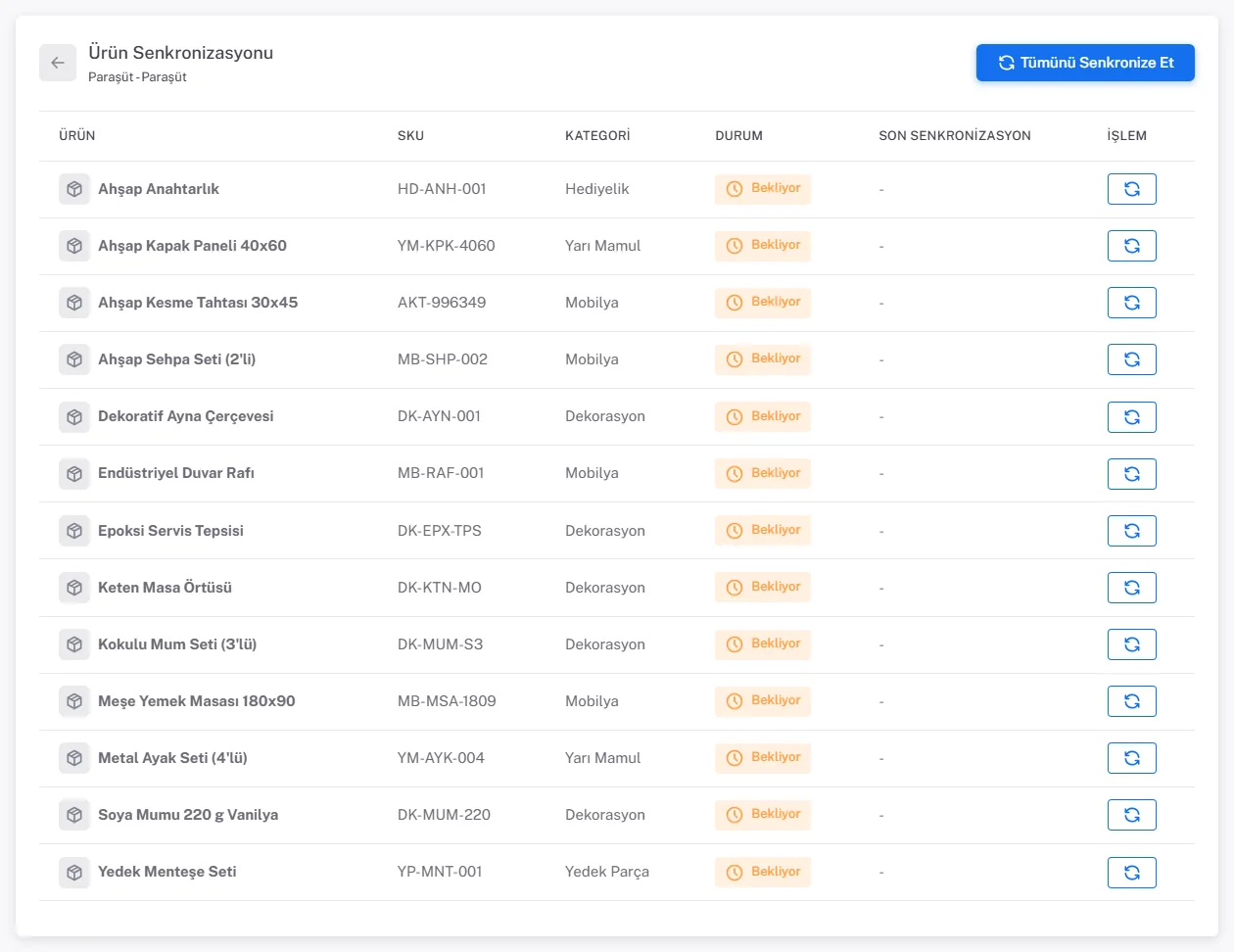Click the back arrow button

click(x=58, y=63)
